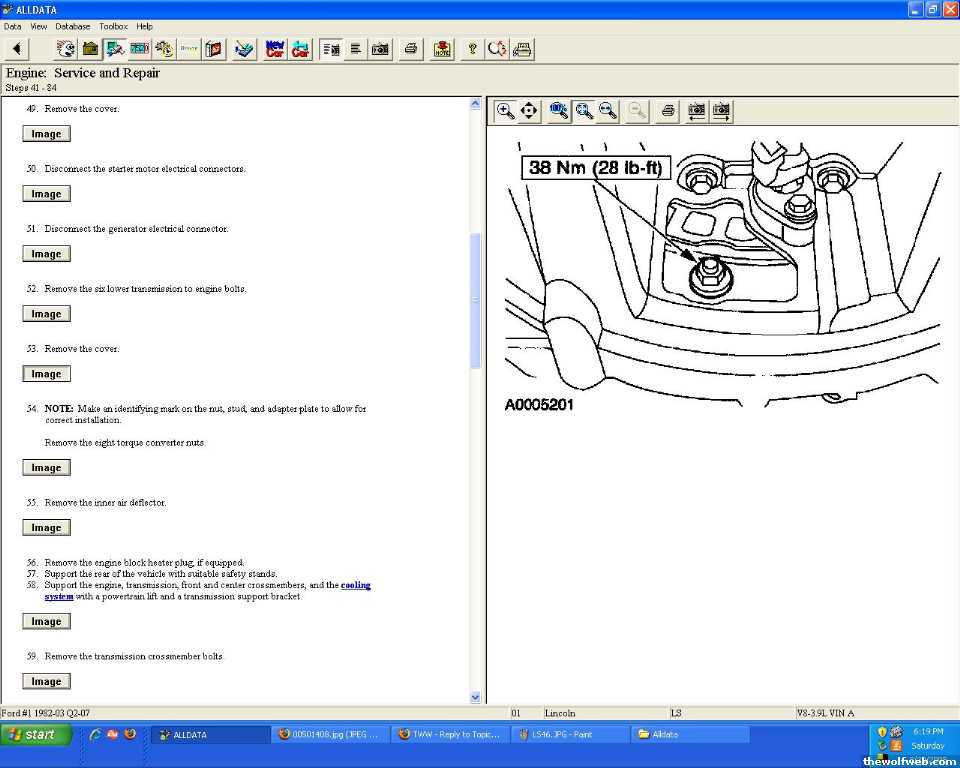Open the Database menu
Image resolution: width=960 pixels, height=768 pixels.
[72, 26]
